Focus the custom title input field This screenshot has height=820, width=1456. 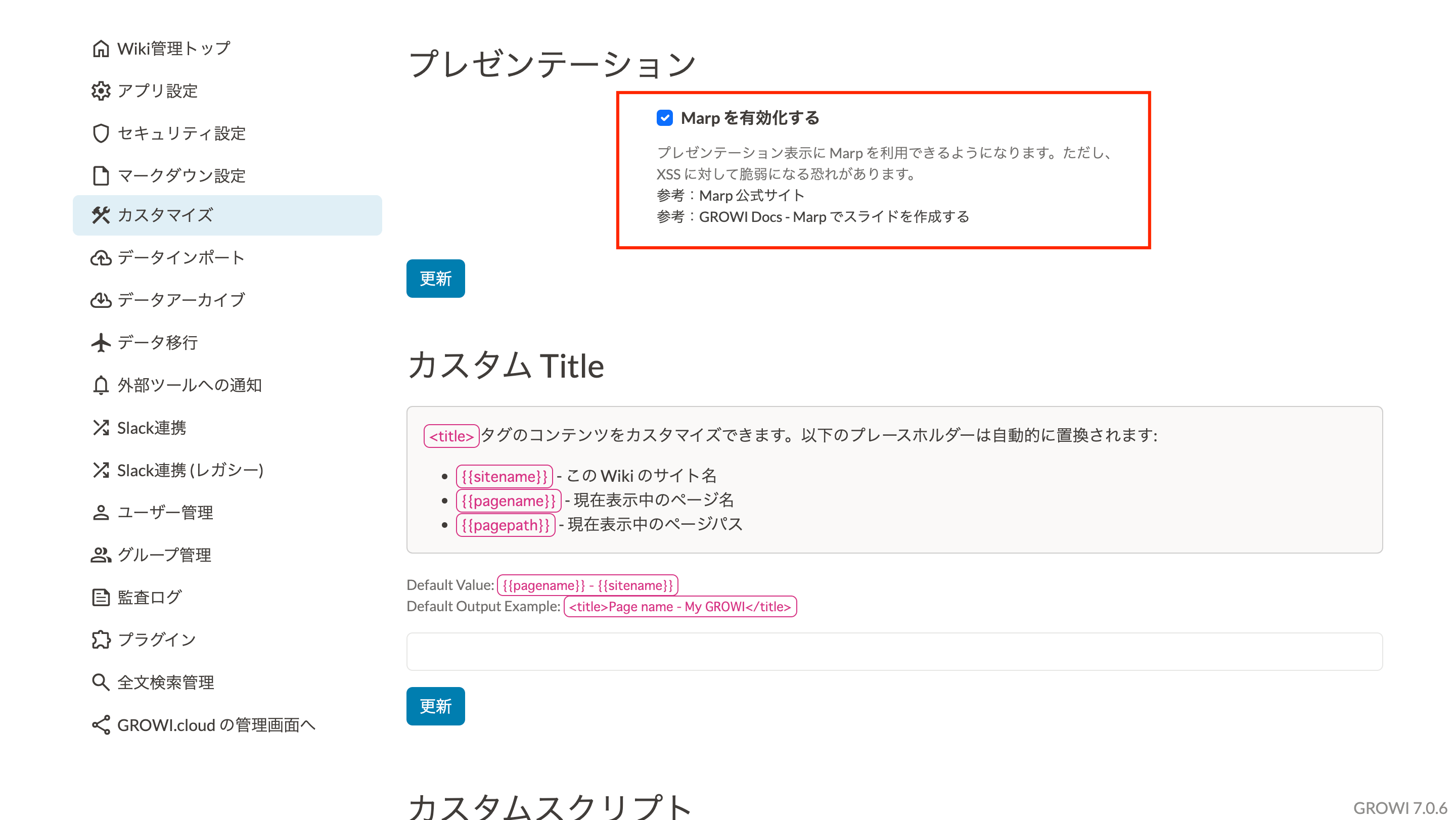(x=894, y=652)
